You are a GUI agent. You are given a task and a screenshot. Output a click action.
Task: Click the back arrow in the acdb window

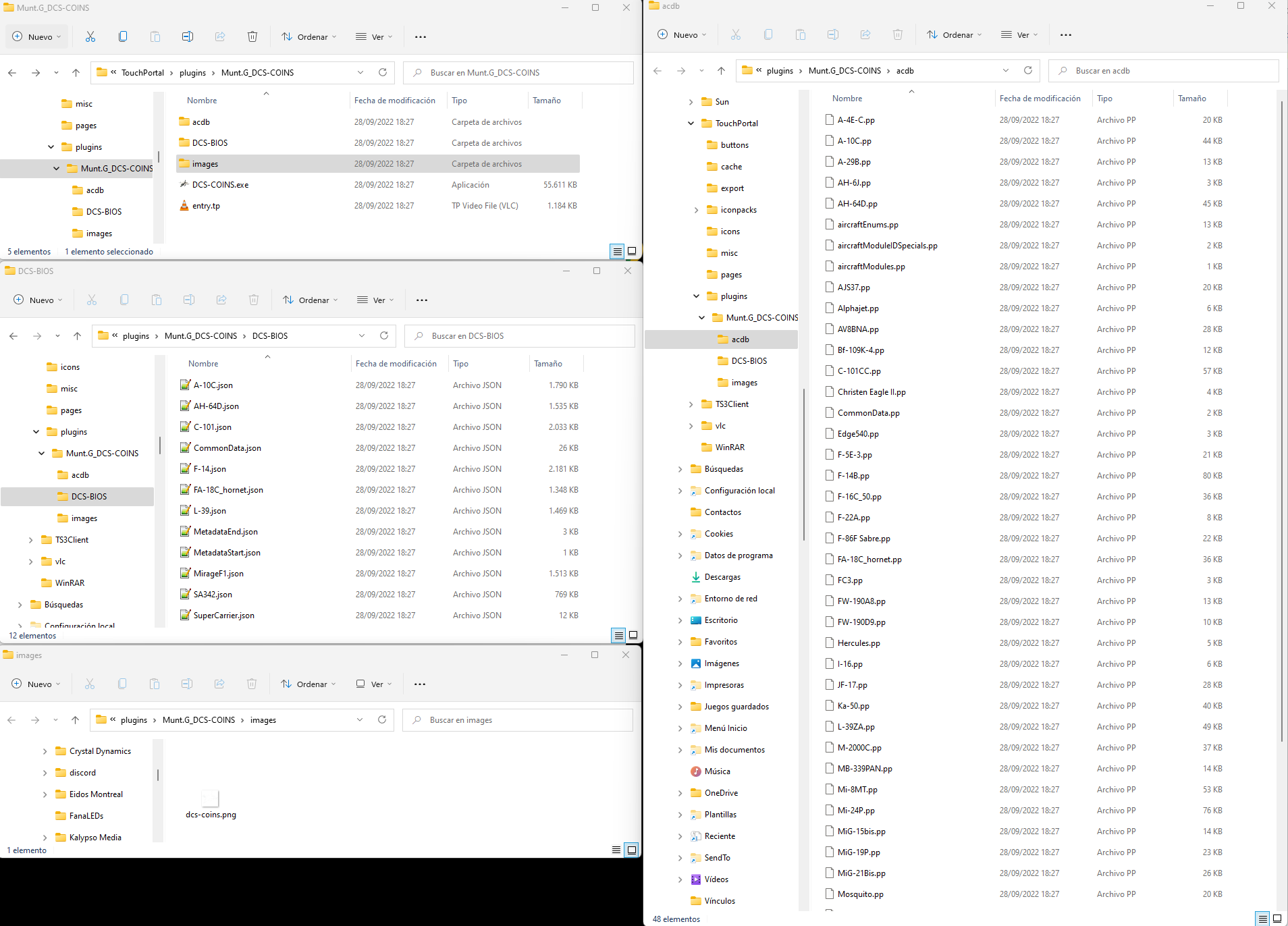pyautogui.click(x=658, y=71)
